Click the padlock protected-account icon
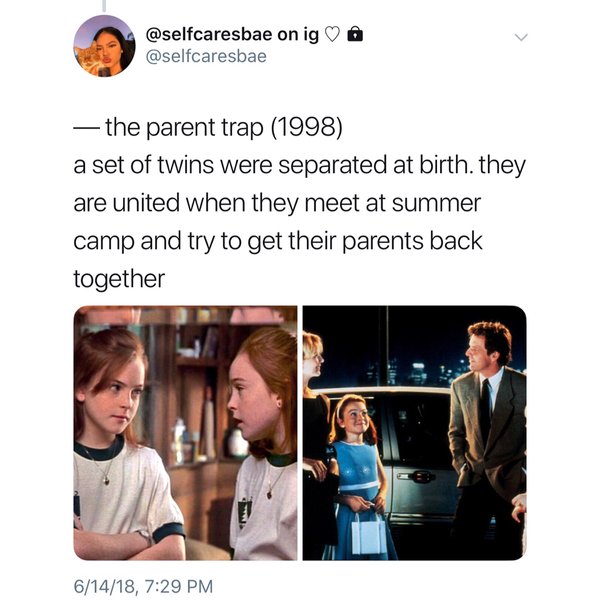The width and height of the screenshot is (600, 600). (355, 34)
